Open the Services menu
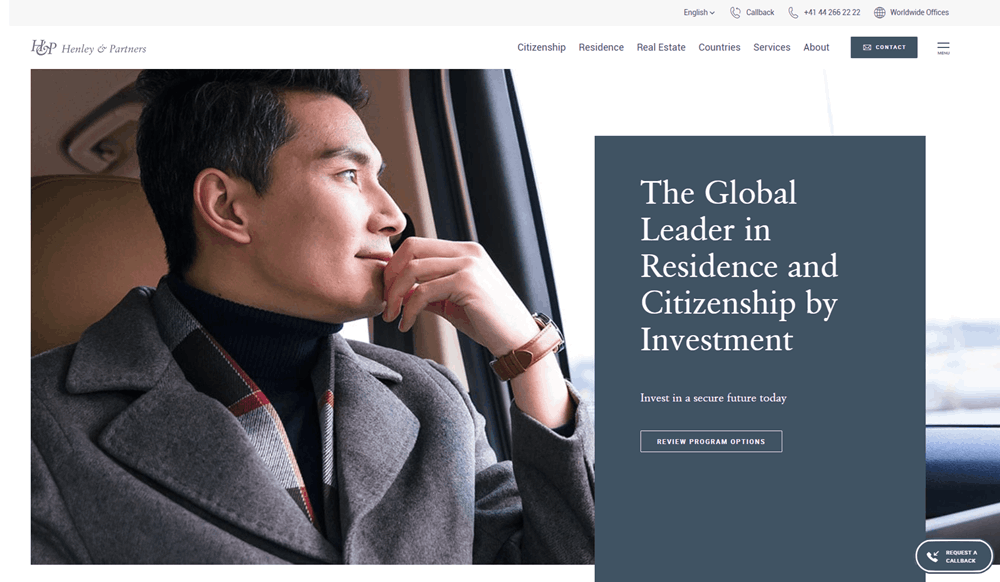 click(772, 47)
